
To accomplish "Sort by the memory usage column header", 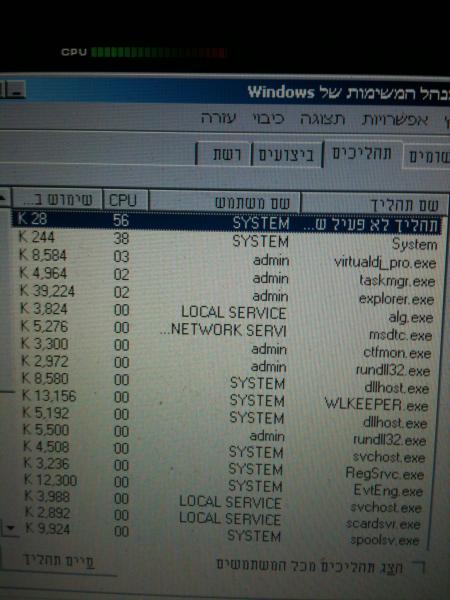I will (57, 199).
